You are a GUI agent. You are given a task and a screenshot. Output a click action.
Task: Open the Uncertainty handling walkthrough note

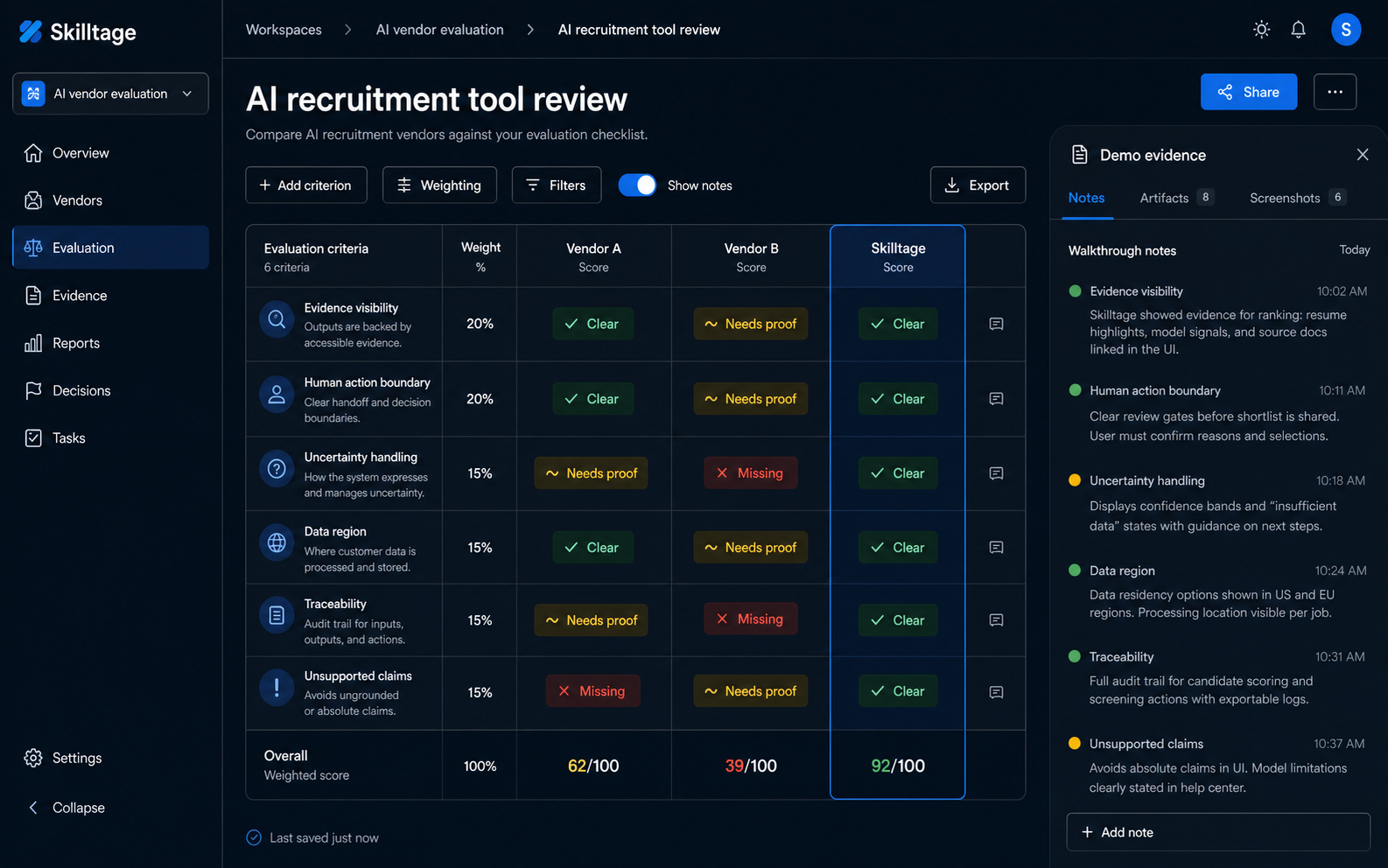(x=1217, y=503)
